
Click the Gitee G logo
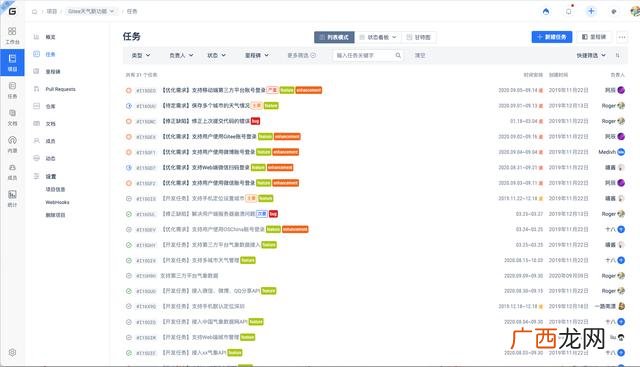[x=12, y=11]
